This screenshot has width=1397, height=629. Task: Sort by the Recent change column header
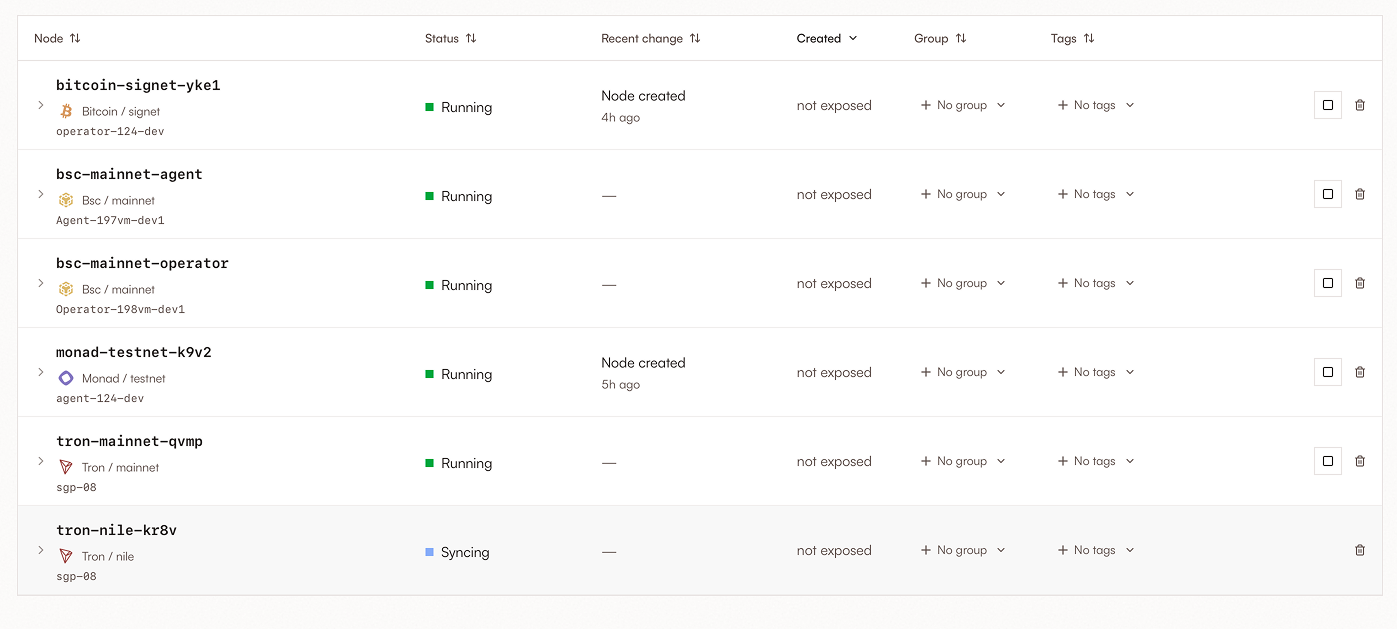click(x=651, y=38)
